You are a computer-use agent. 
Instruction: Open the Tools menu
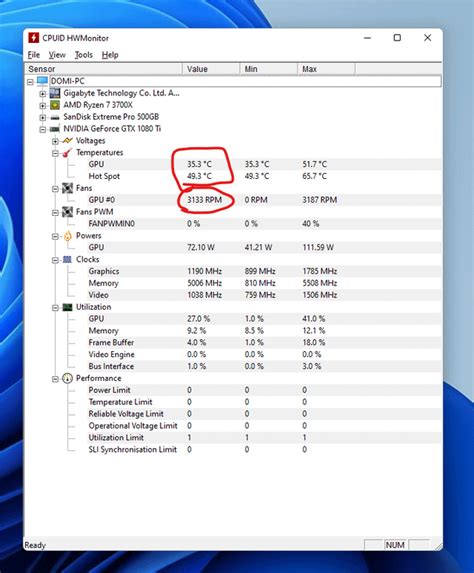[x=84, y=55]
